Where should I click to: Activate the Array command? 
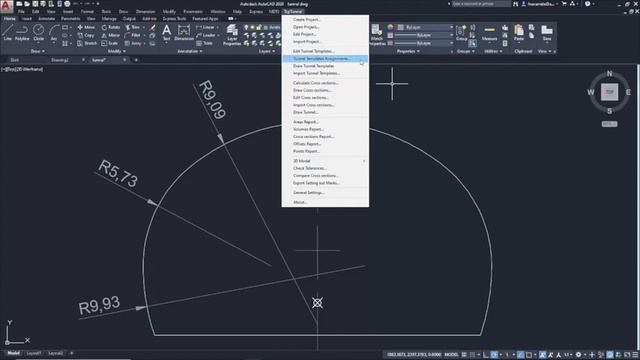[x=133, y=43]
